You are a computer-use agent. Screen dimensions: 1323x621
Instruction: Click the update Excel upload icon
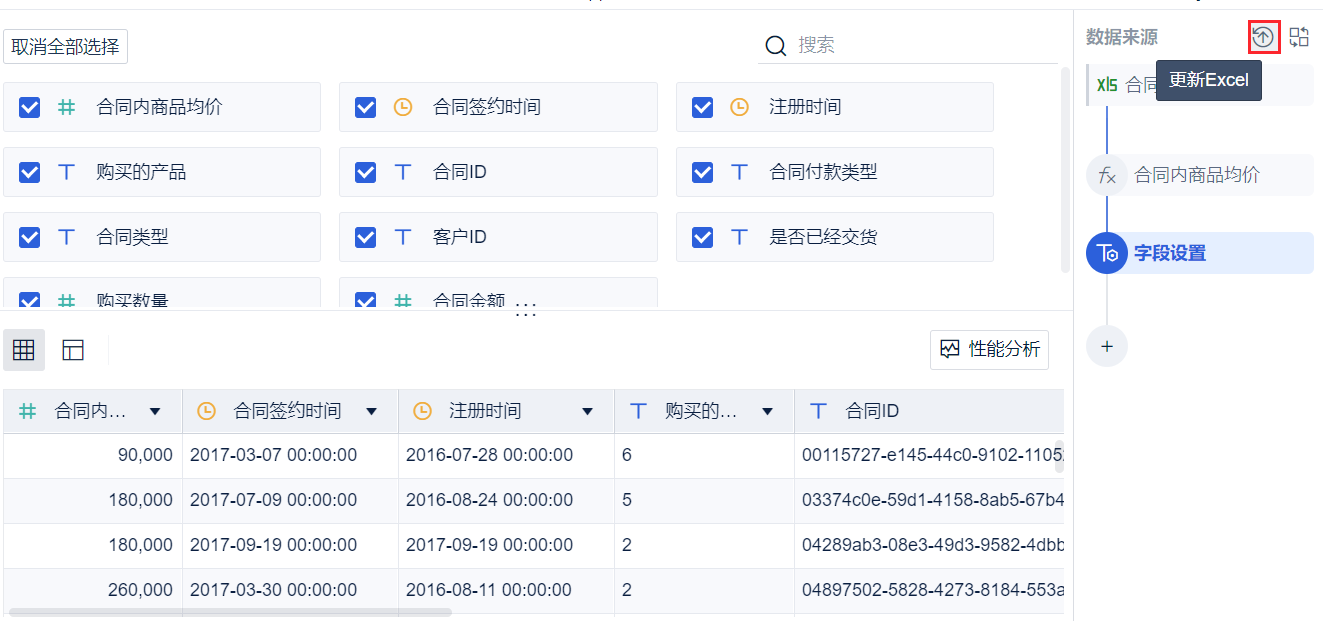pyautogui.click(x=1264, y=37)
